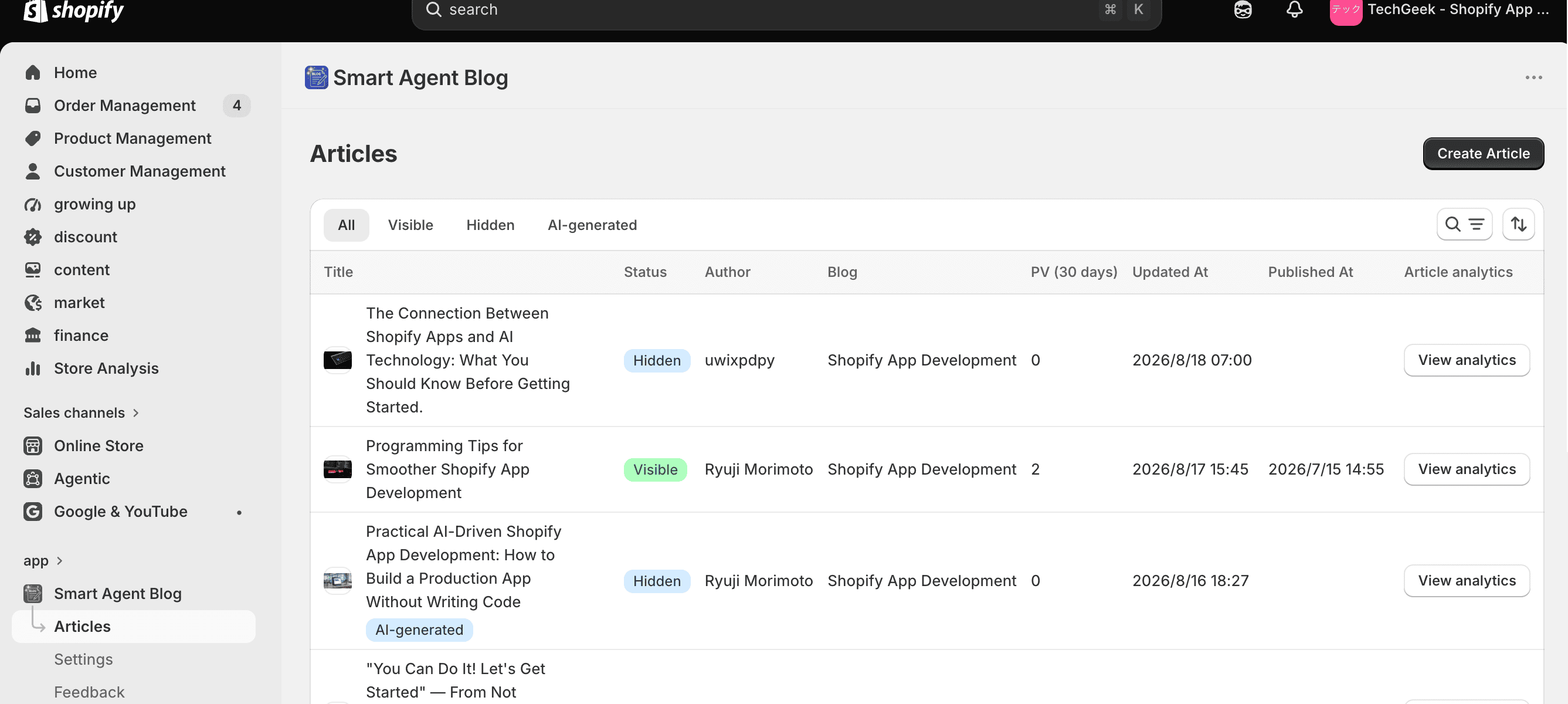Open the TechGeek store account menu
The image size is (1568, 704).
click(x=1440, y=11)
